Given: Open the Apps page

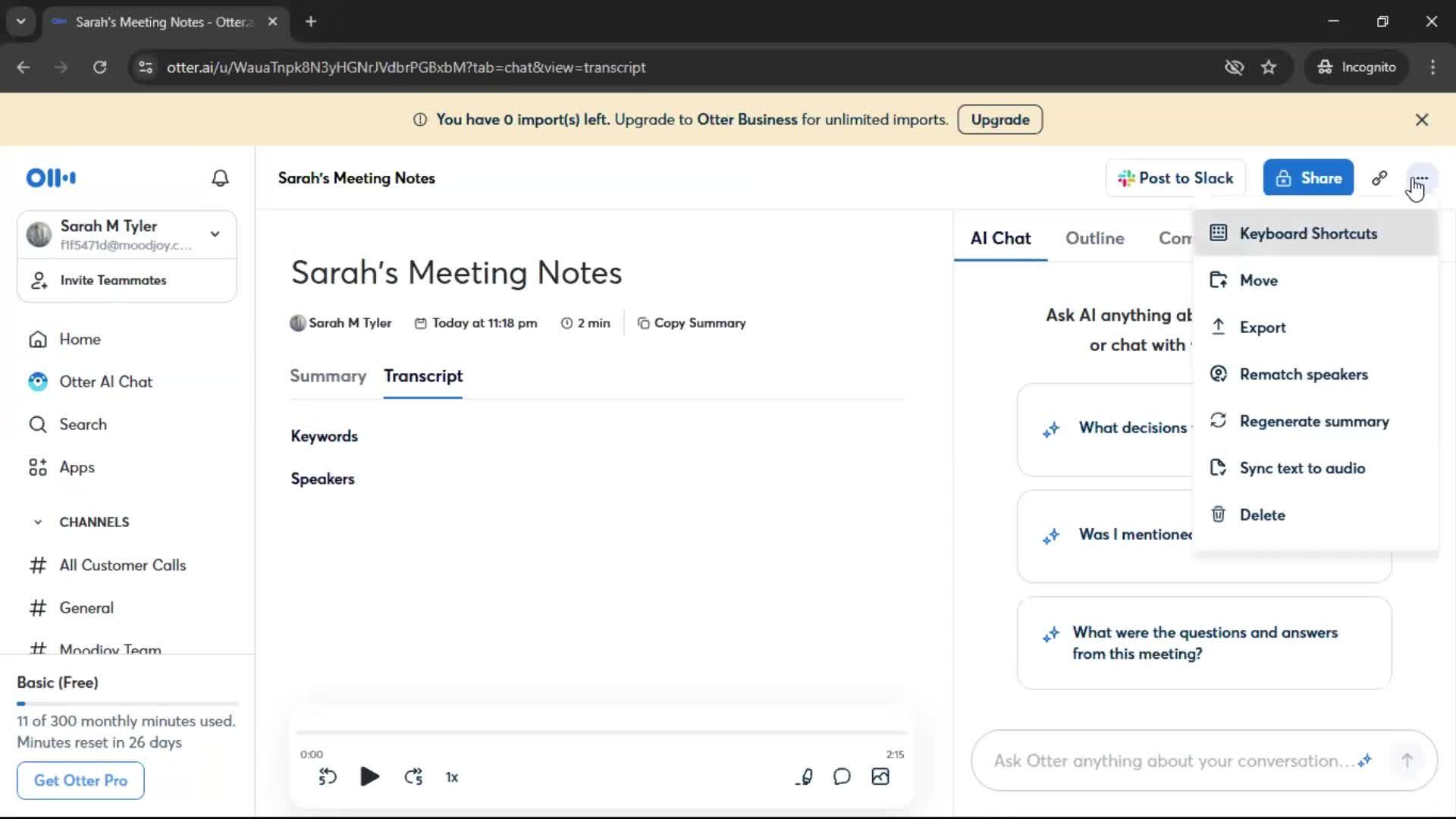Looking at the screenshot, I should click(61, 467).
